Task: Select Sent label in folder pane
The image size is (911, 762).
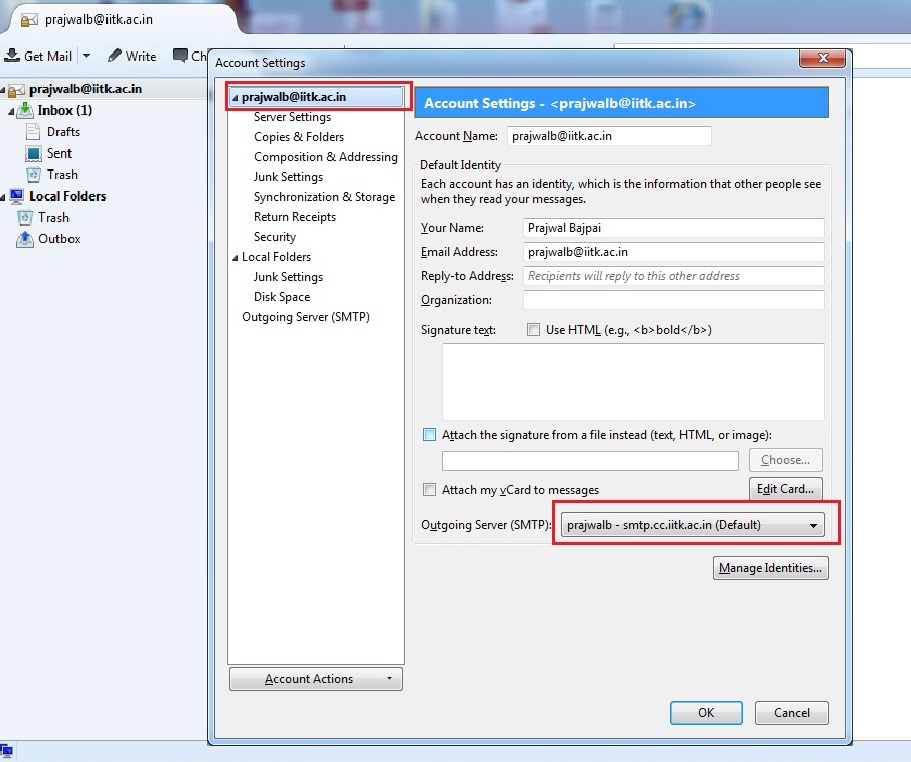Action: [59, 153]
